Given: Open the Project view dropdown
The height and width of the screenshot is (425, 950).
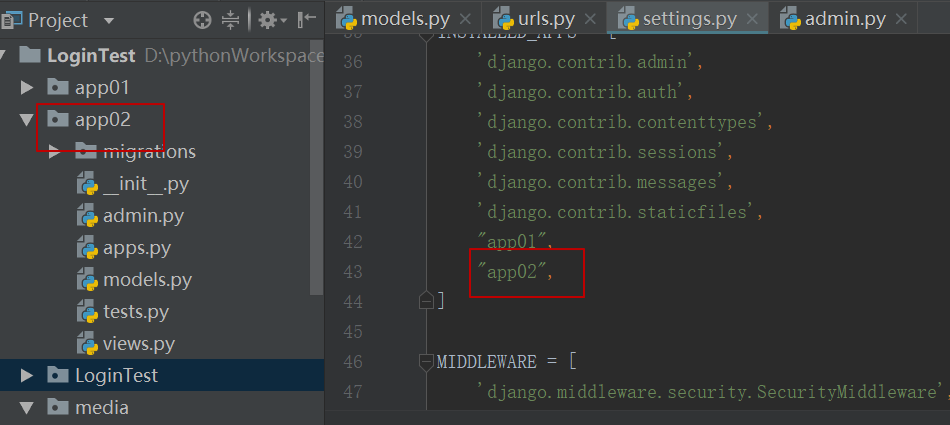Looking at the screenshot, I should pos(108,20).
